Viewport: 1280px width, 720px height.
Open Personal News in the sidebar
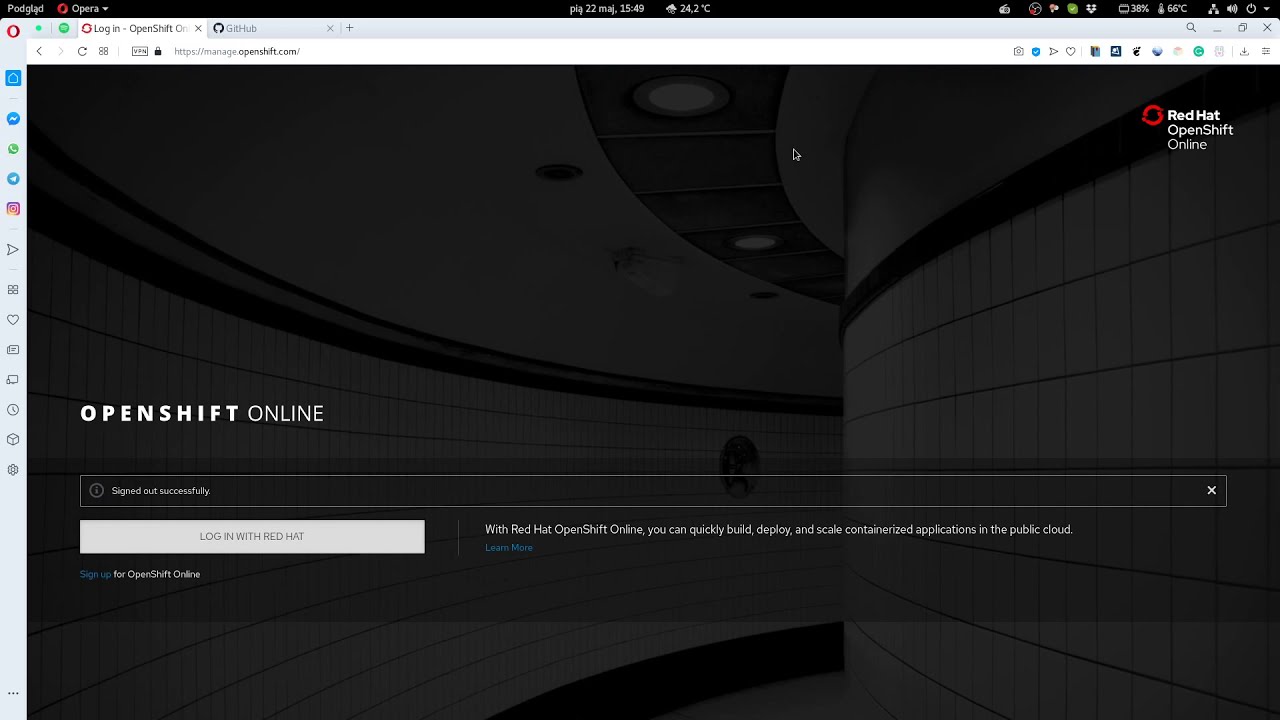click(x=13, y=350)
